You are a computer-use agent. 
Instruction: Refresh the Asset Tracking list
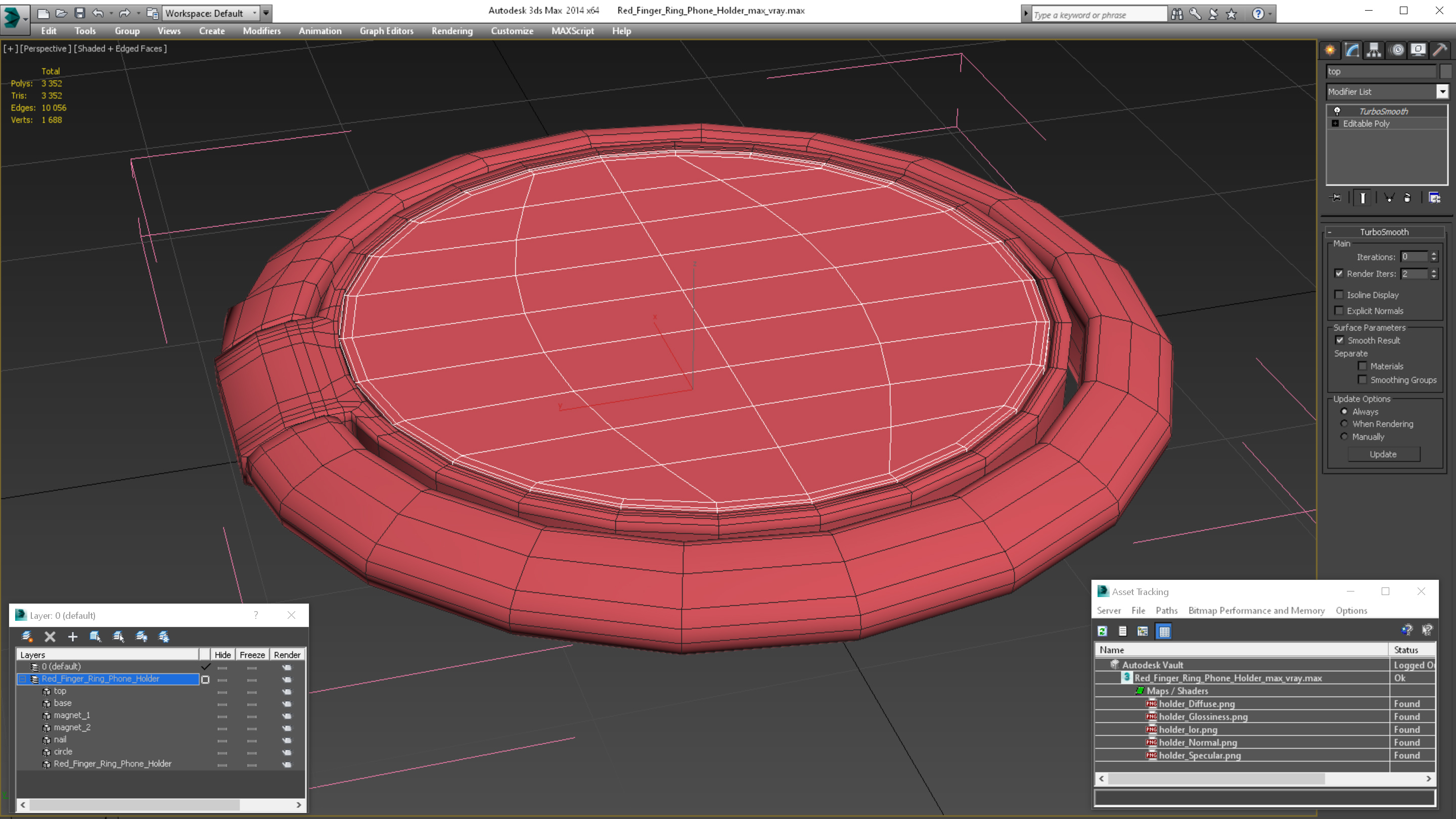(x=1102, y=631)
